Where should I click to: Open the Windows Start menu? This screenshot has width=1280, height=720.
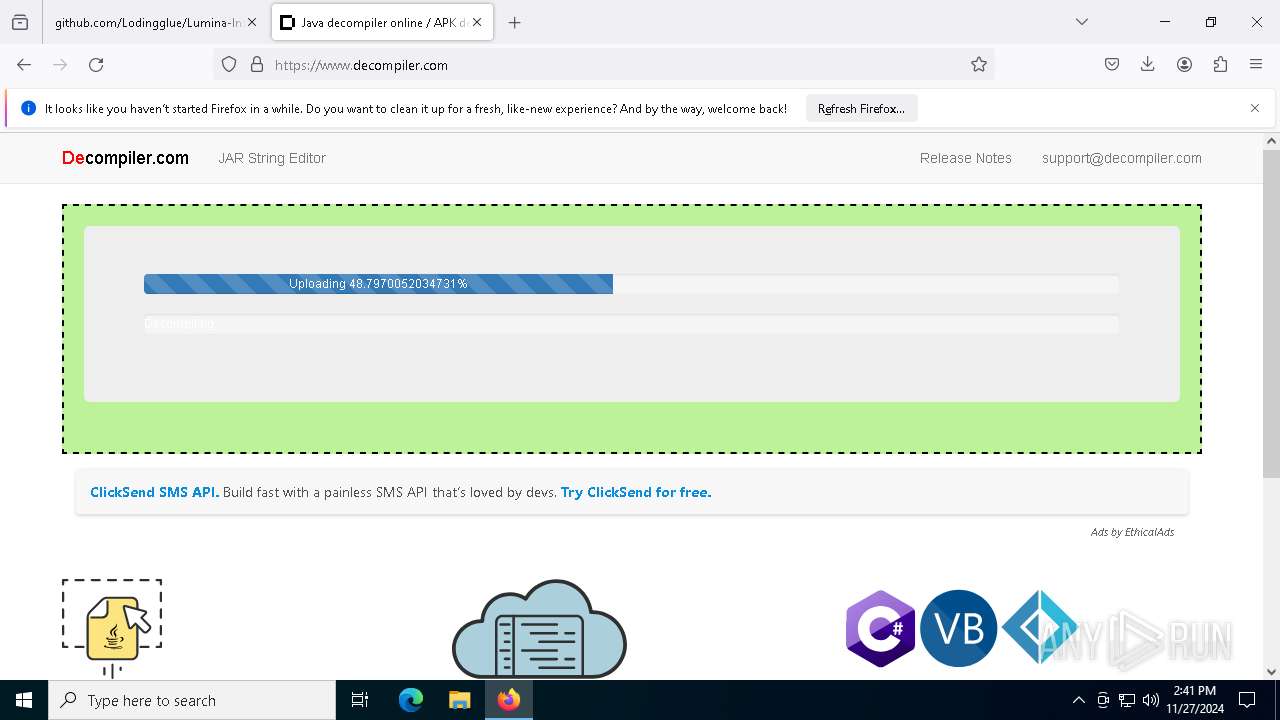pos(24,700)
